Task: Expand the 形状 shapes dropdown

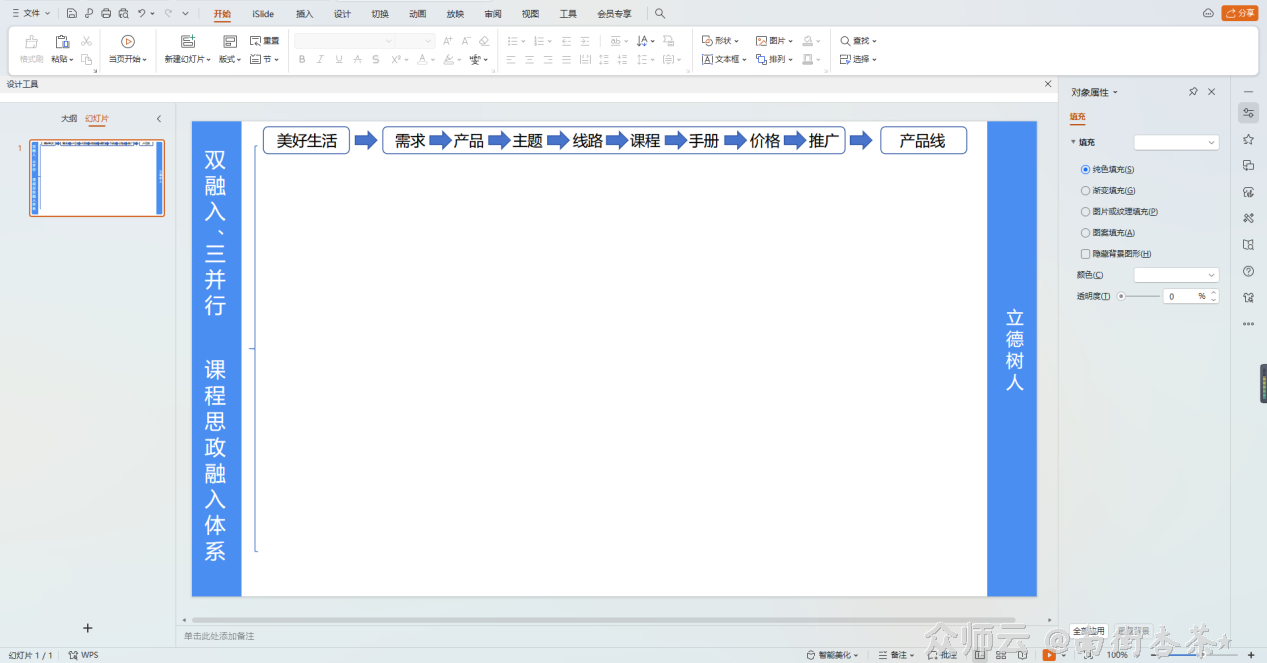Action: point(720,41)
